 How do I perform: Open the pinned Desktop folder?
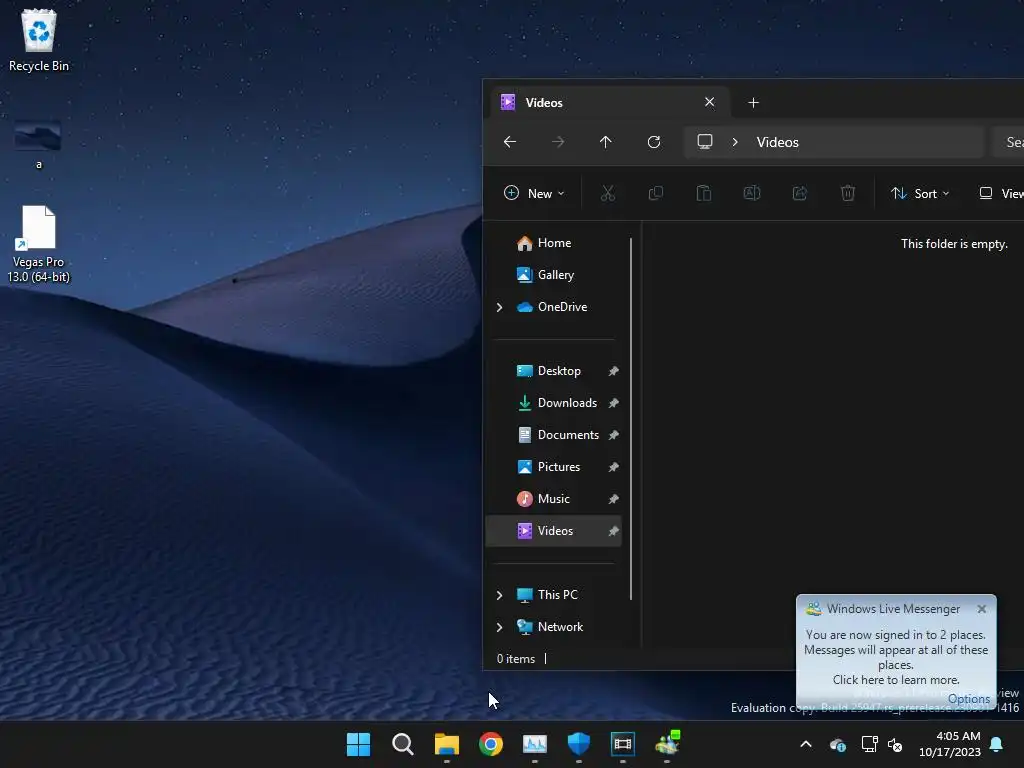tap(554, 371)
